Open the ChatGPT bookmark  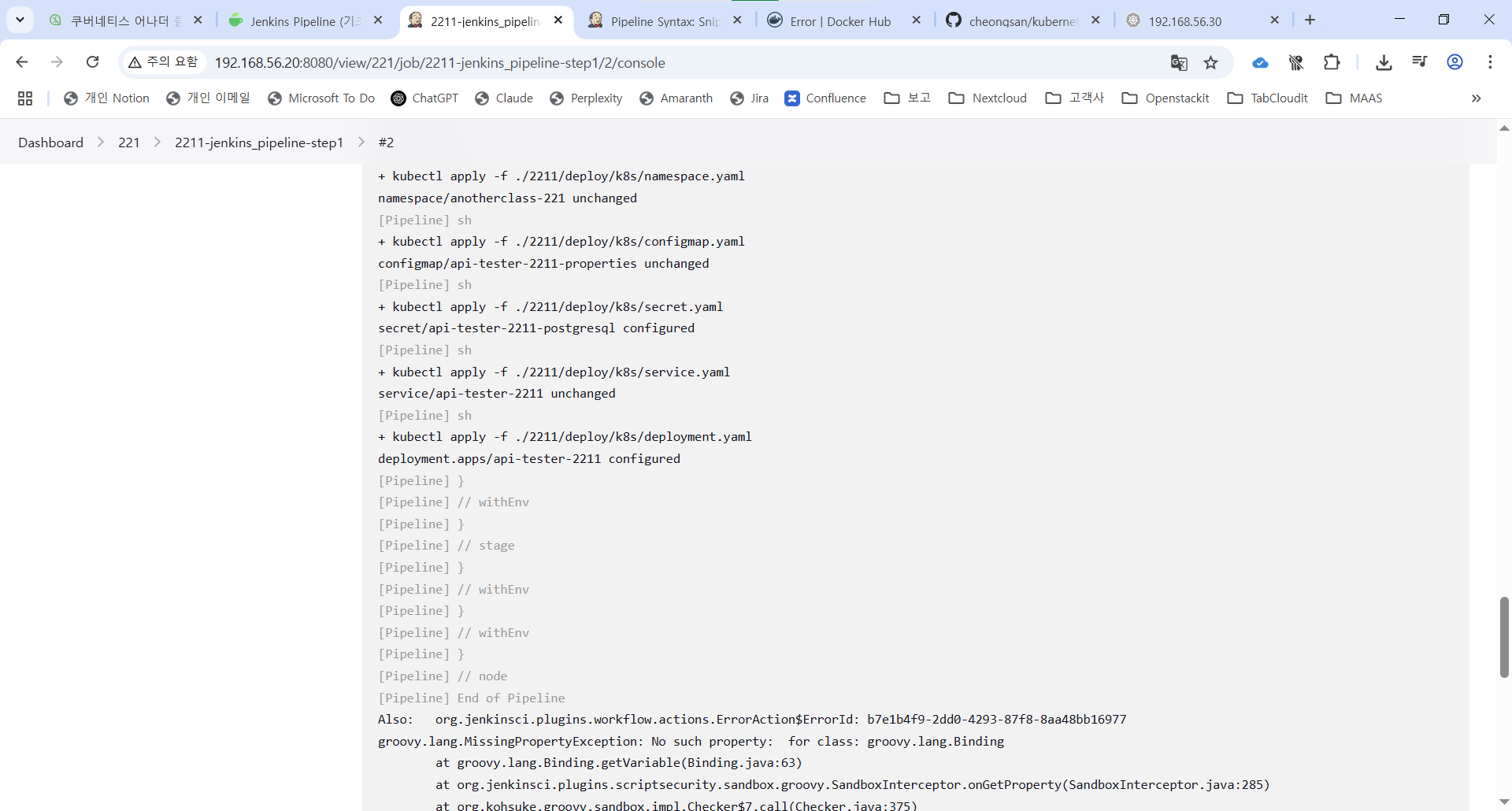tap(425, 98)
